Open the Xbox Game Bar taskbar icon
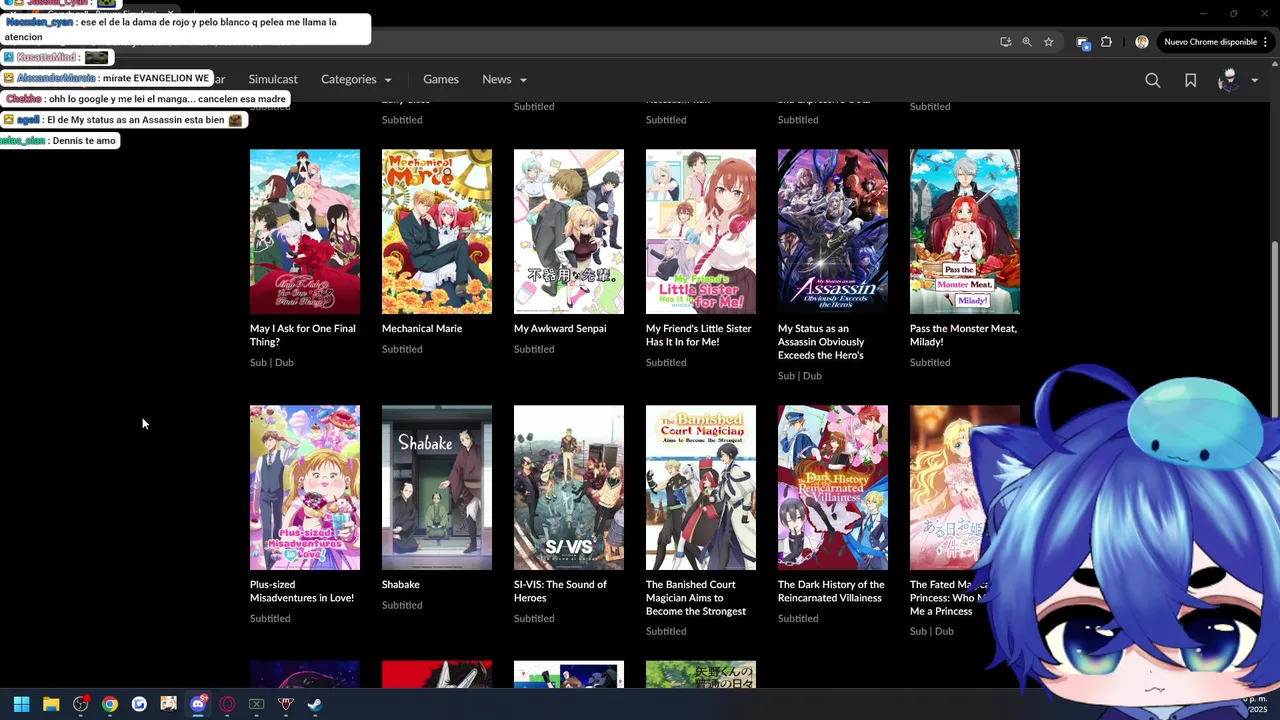This screenshot has width=1280, height=720. pos(256,704)
